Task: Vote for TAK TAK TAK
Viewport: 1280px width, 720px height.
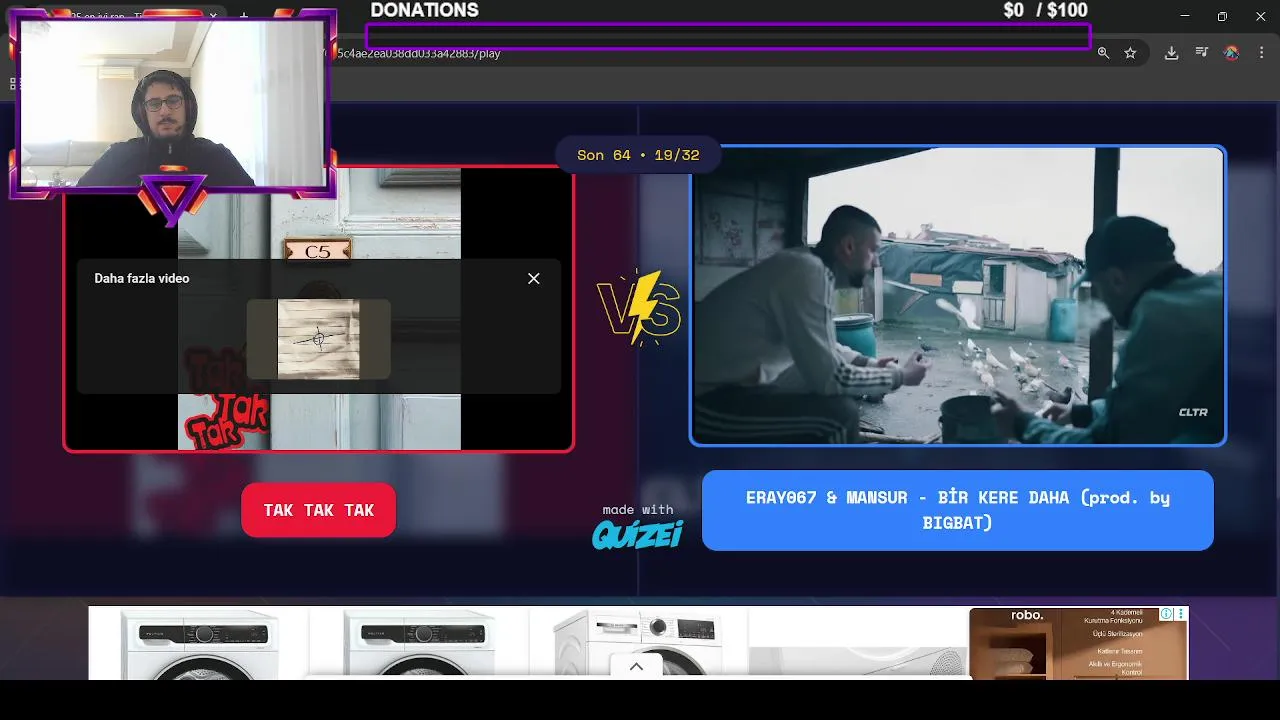Action: 319,510
